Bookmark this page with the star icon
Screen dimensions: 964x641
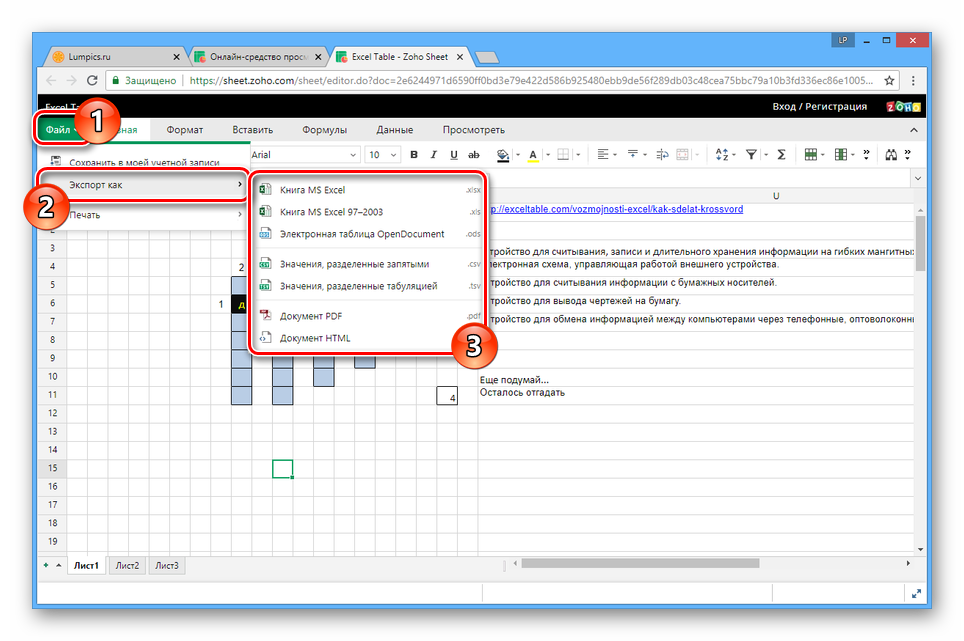(889, 81)
